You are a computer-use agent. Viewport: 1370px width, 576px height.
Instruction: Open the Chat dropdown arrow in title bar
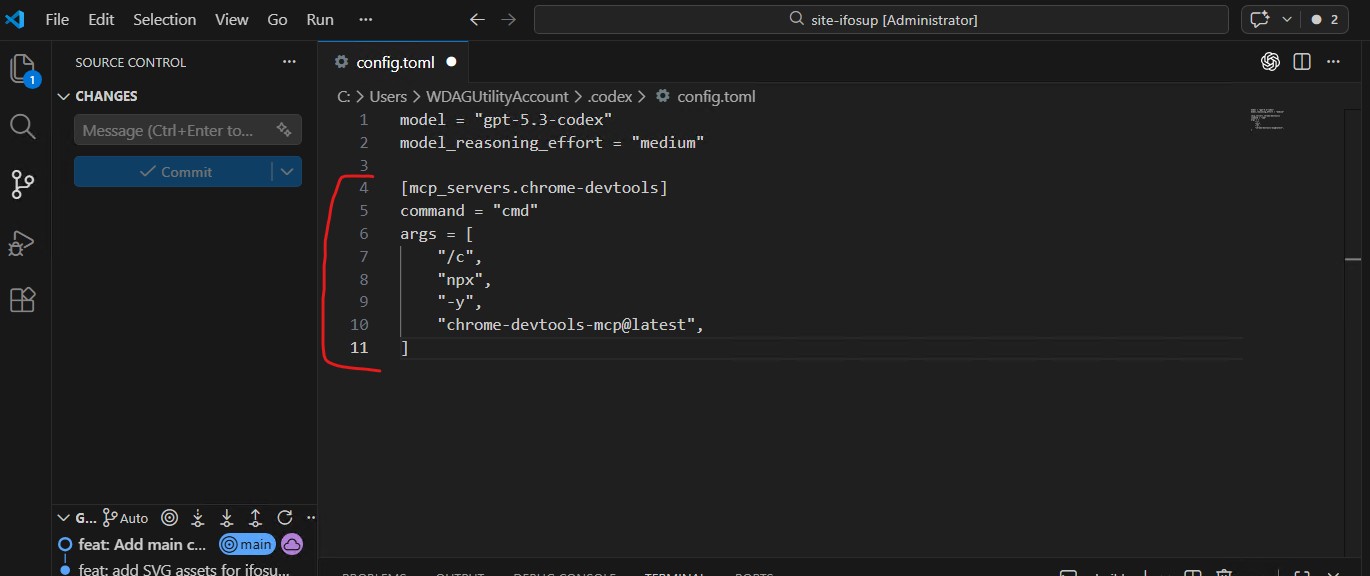point(1286,19)
